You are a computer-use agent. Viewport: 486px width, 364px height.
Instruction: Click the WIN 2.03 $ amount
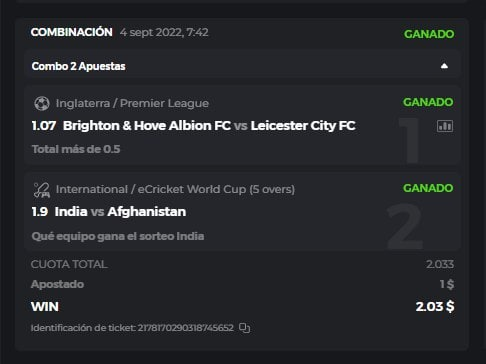point(435,306)
